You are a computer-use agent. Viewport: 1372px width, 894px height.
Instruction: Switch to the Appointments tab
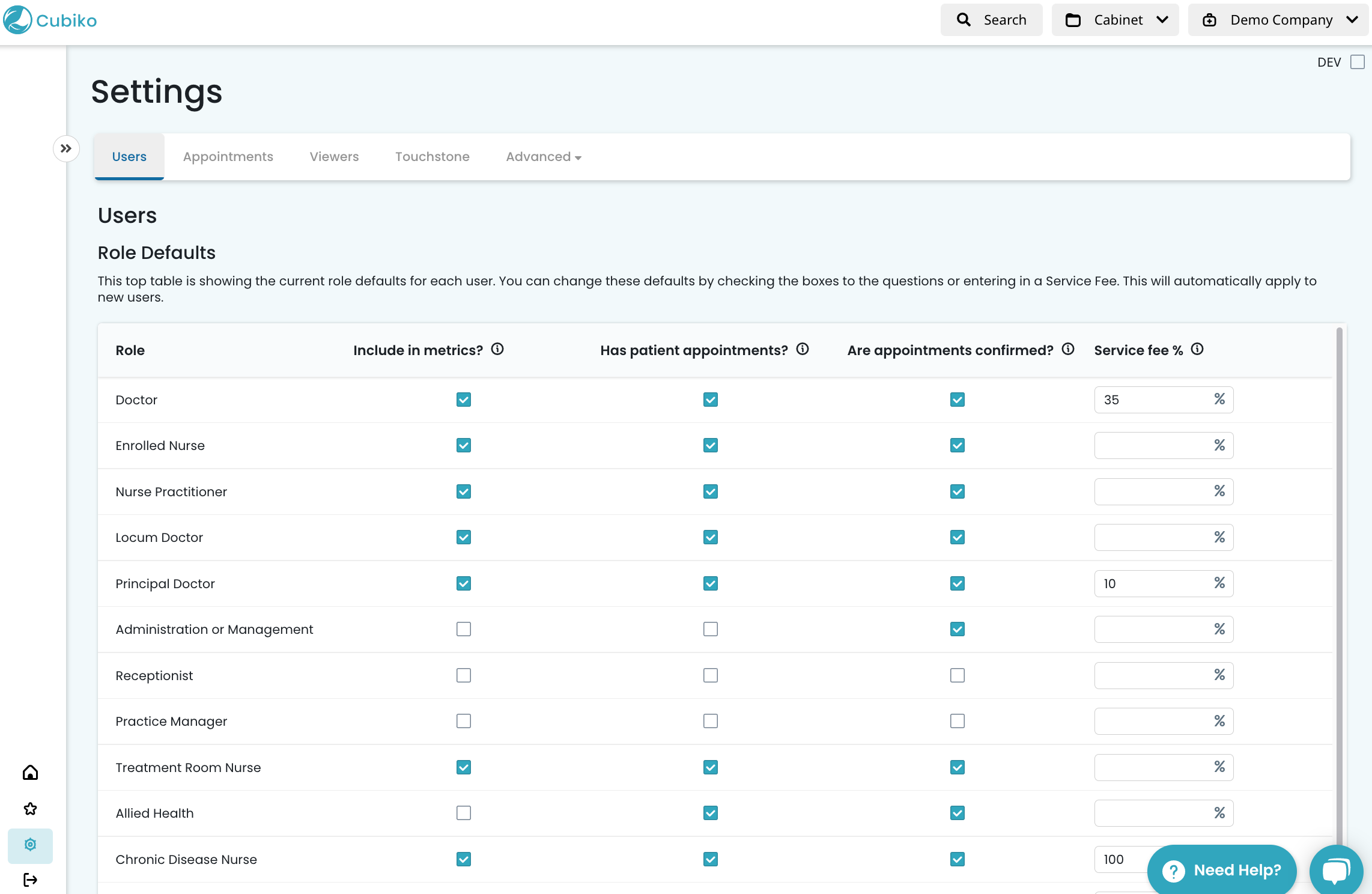(x=228, y=156)
